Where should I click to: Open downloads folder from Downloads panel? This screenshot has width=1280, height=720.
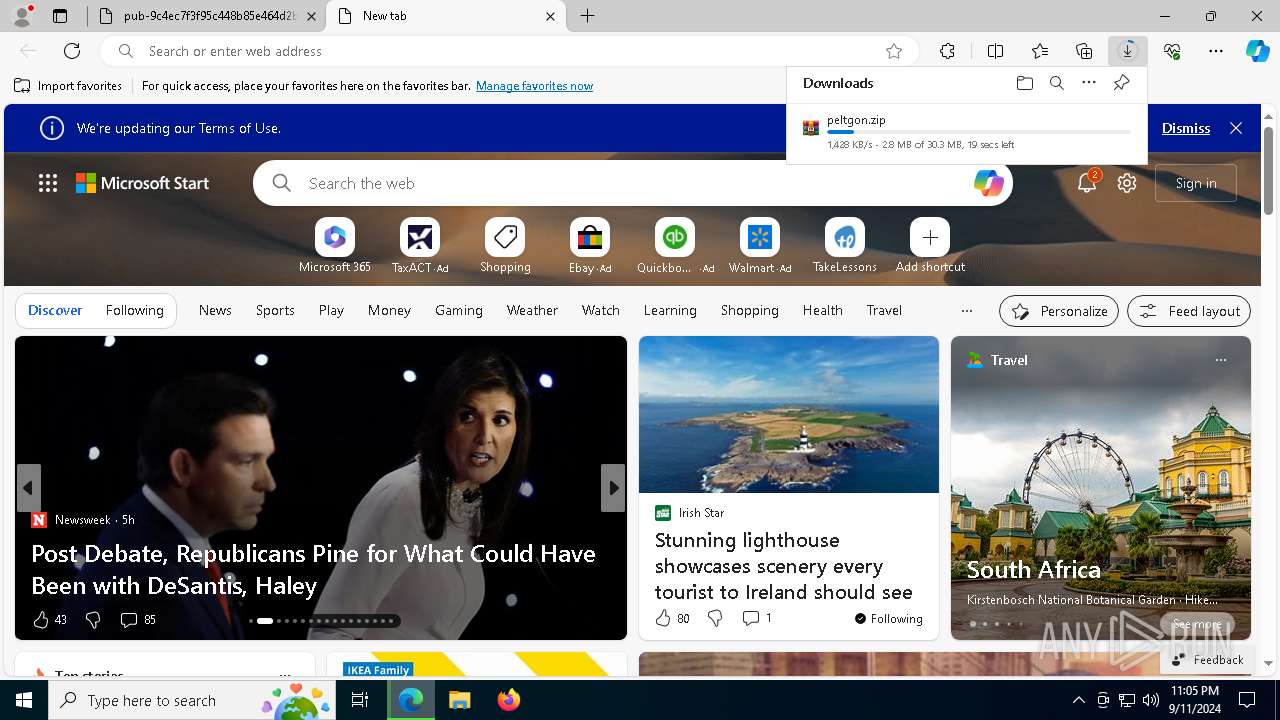pos(1025,83)
